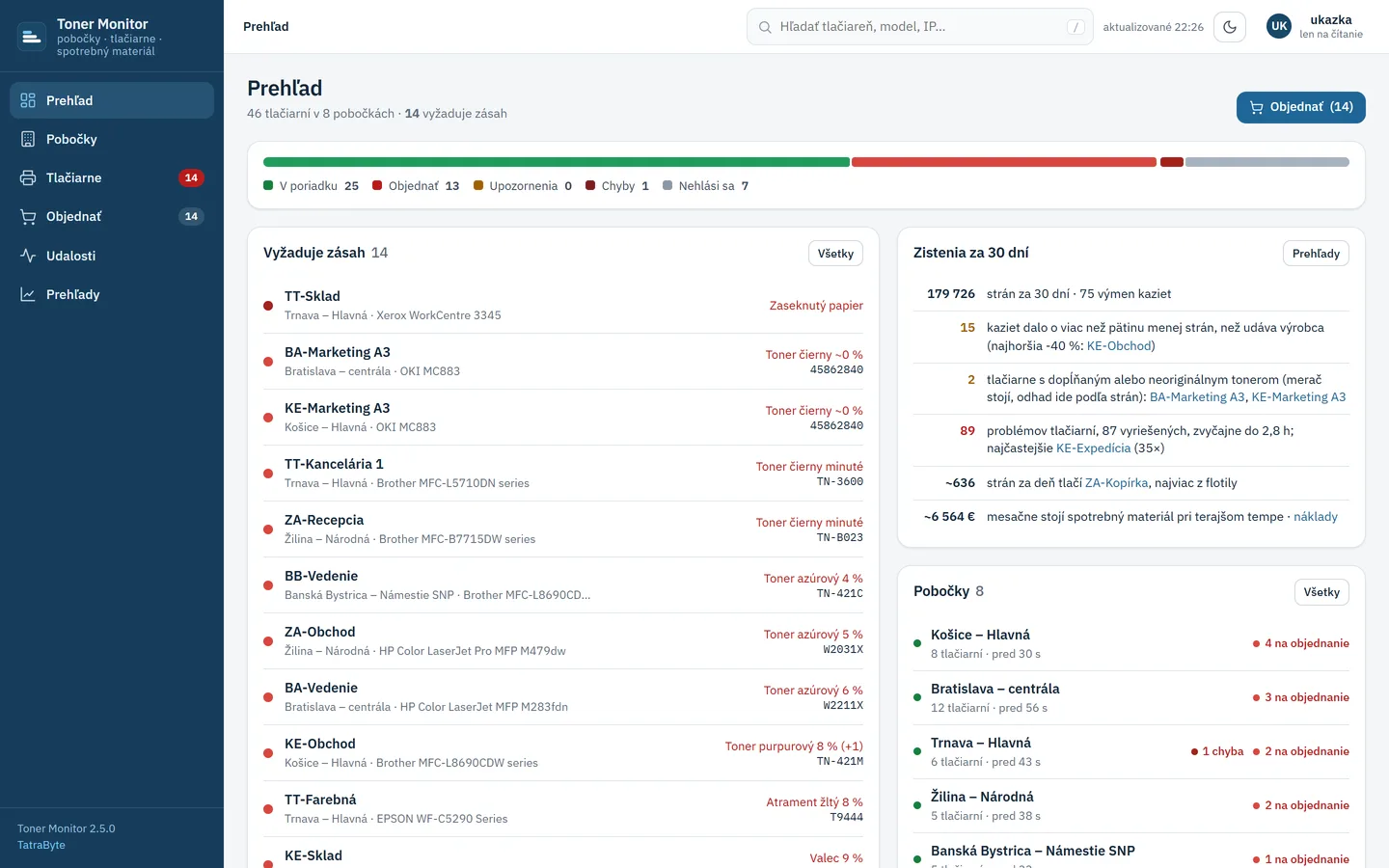Open Pobočky building icon in sidebar
The width and height of the screenshot is (1389, 868).
pyautogui.click(x=28, y=139)
